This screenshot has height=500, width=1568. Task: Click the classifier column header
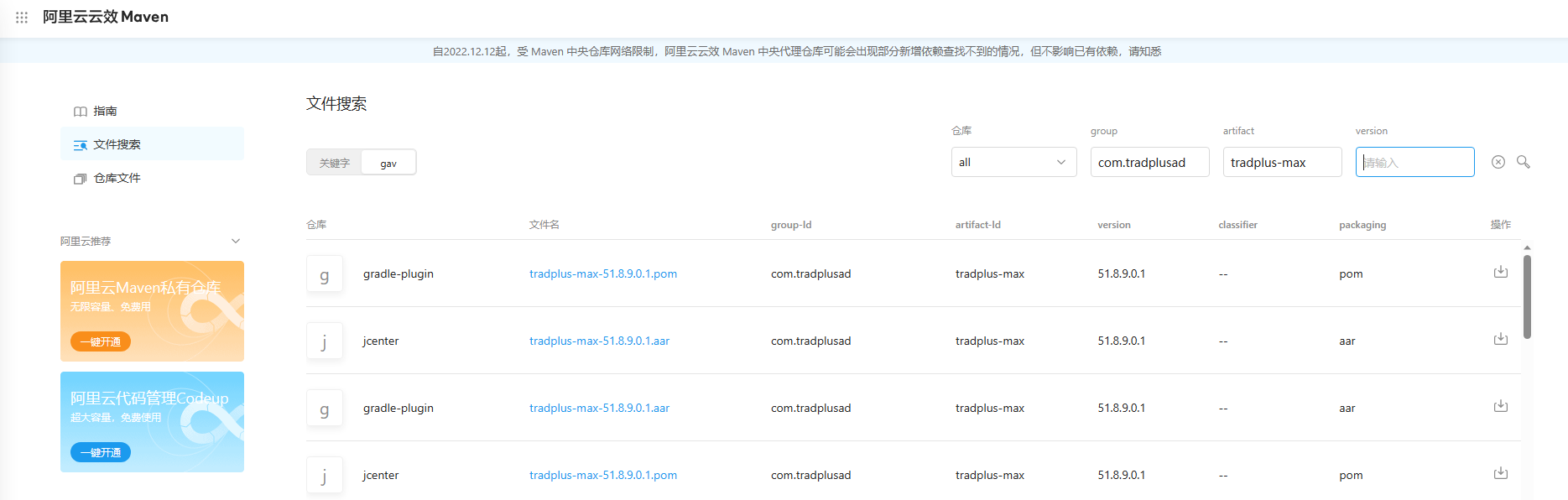[1238, 225]
